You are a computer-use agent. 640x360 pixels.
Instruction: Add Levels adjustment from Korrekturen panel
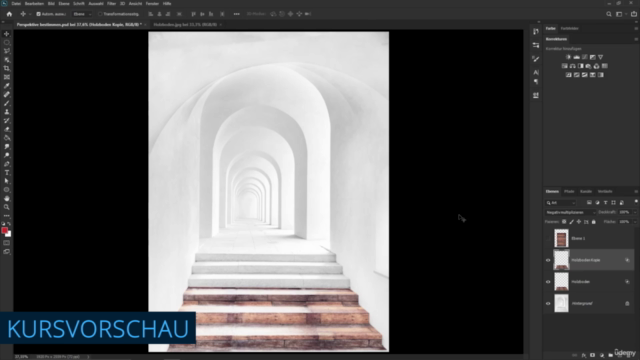click(x=576, y=57)
